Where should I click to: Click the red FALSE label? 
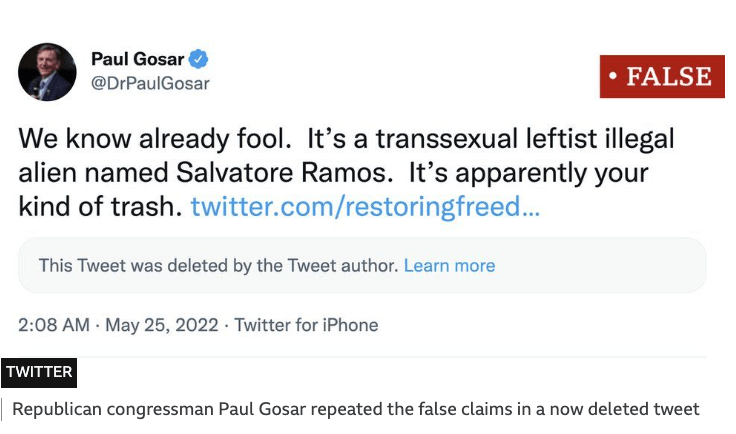(x=661, y=76)
